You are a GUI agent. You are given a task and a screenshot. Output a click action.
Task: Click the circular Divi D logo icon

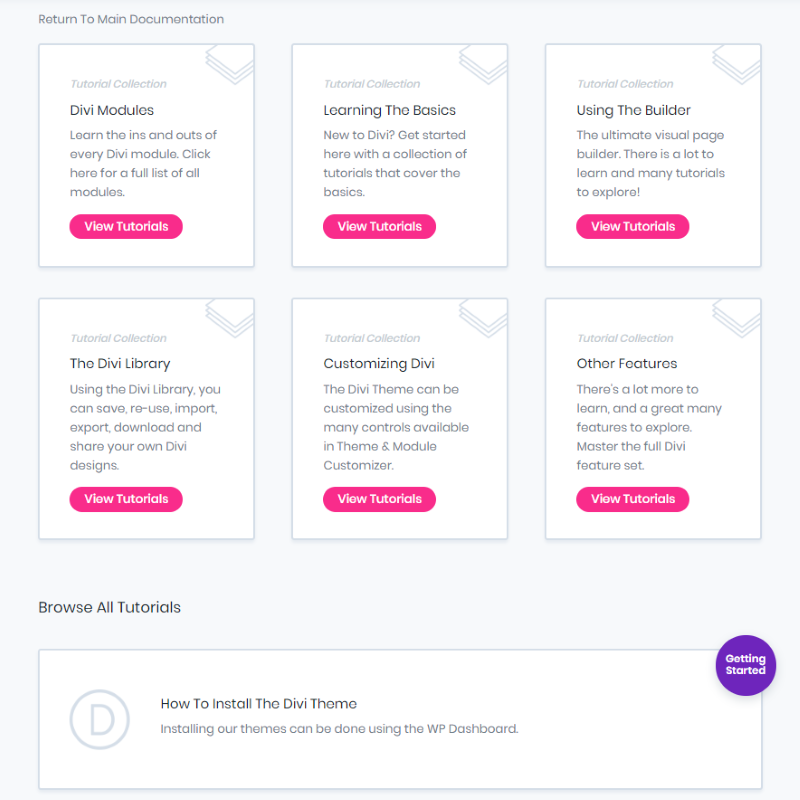[x=99, y=719]
